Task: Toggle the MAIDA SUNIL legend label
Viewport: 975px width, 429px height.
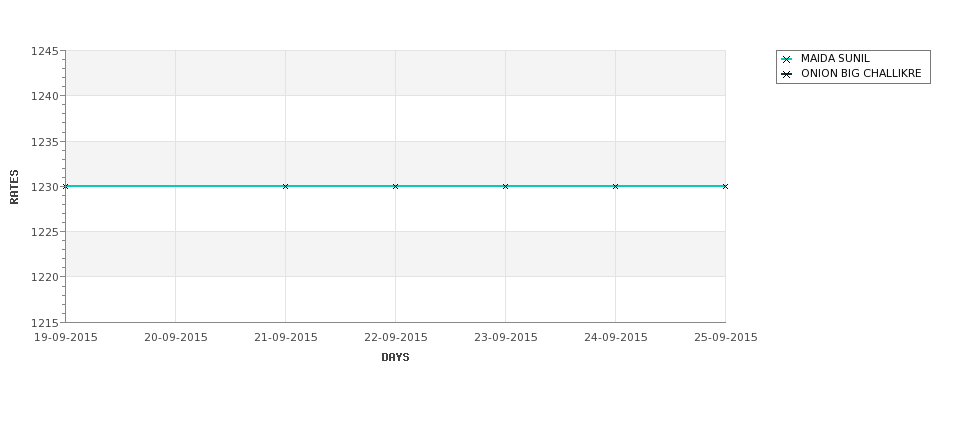Action: pyautogui.click(x=835, y=59)
